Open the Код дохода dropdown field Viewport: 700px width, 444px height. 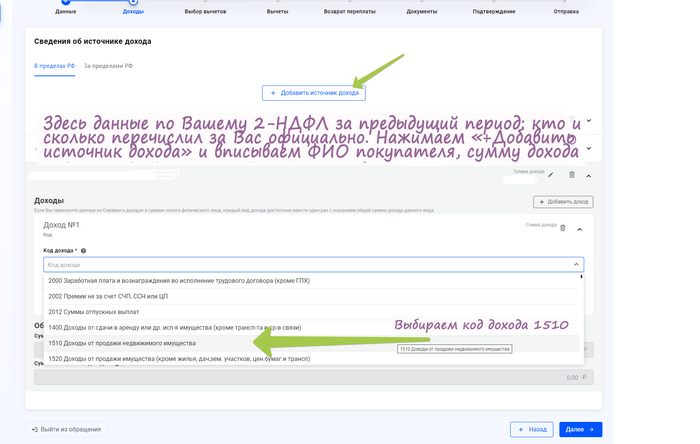(313, 265)
